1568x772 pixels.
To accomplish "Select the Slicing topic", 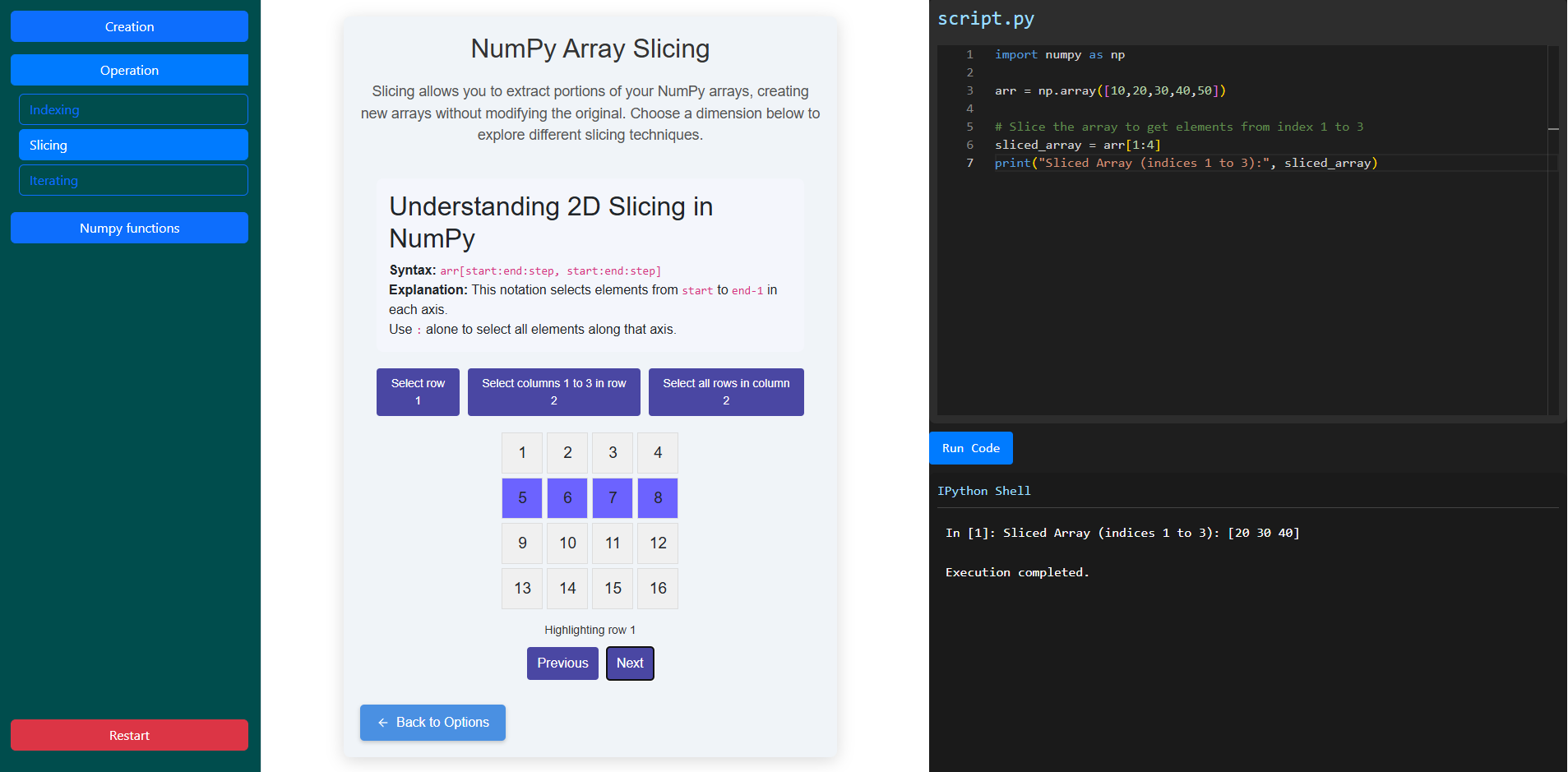I will point(133,145).
